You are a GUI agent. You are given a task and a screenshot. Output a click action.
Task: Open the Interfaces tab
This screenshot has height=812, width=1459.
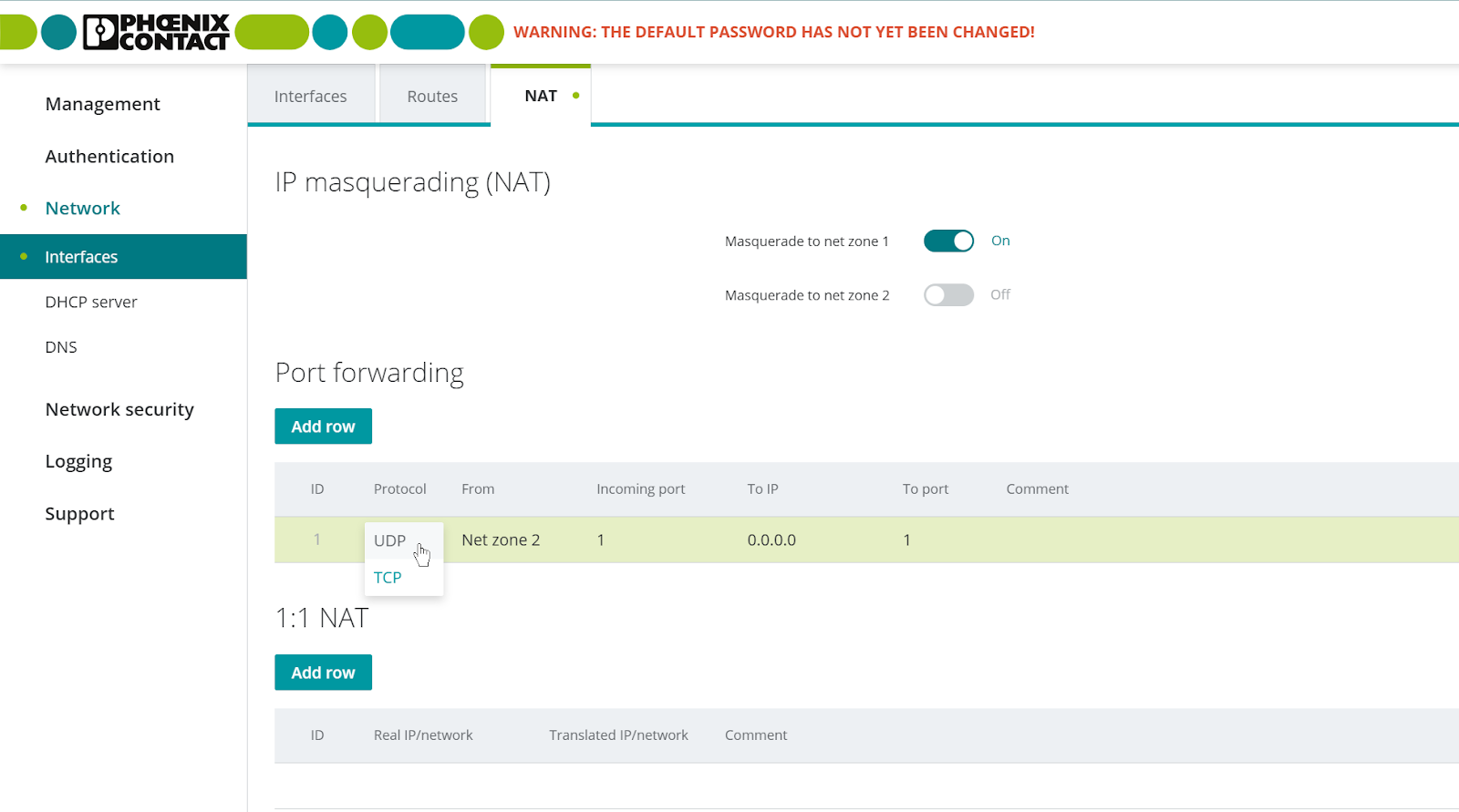(311, 96)
